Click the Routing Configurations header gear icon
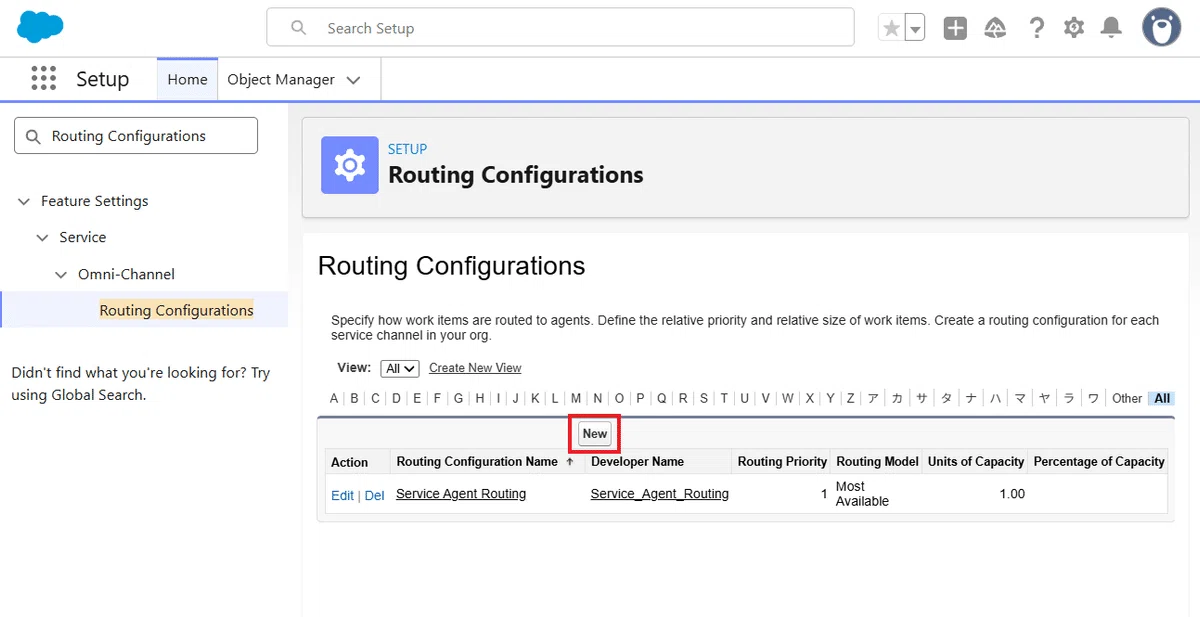1200x617 pixels. (x=350, y=165)
